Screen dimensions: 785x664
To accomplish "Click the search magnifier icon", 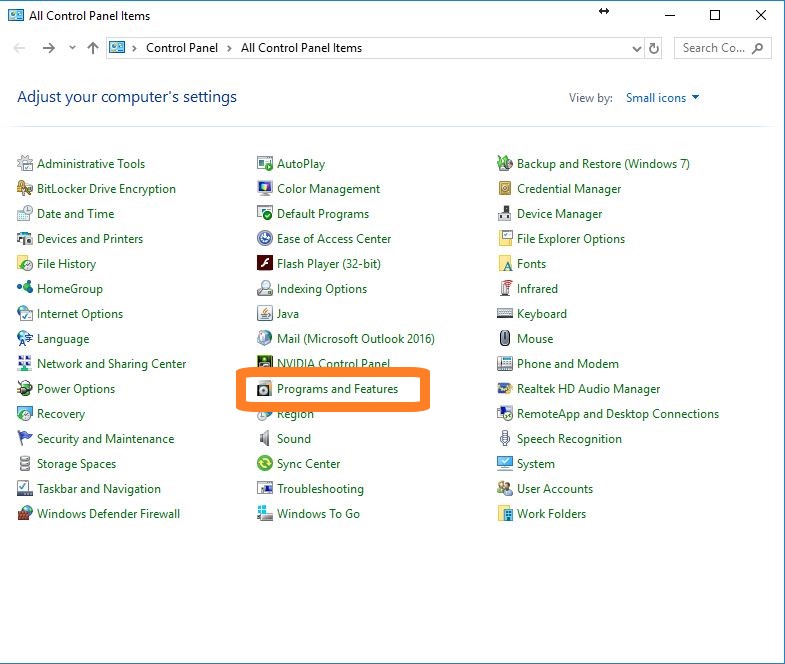I will [x=758, y=48].
